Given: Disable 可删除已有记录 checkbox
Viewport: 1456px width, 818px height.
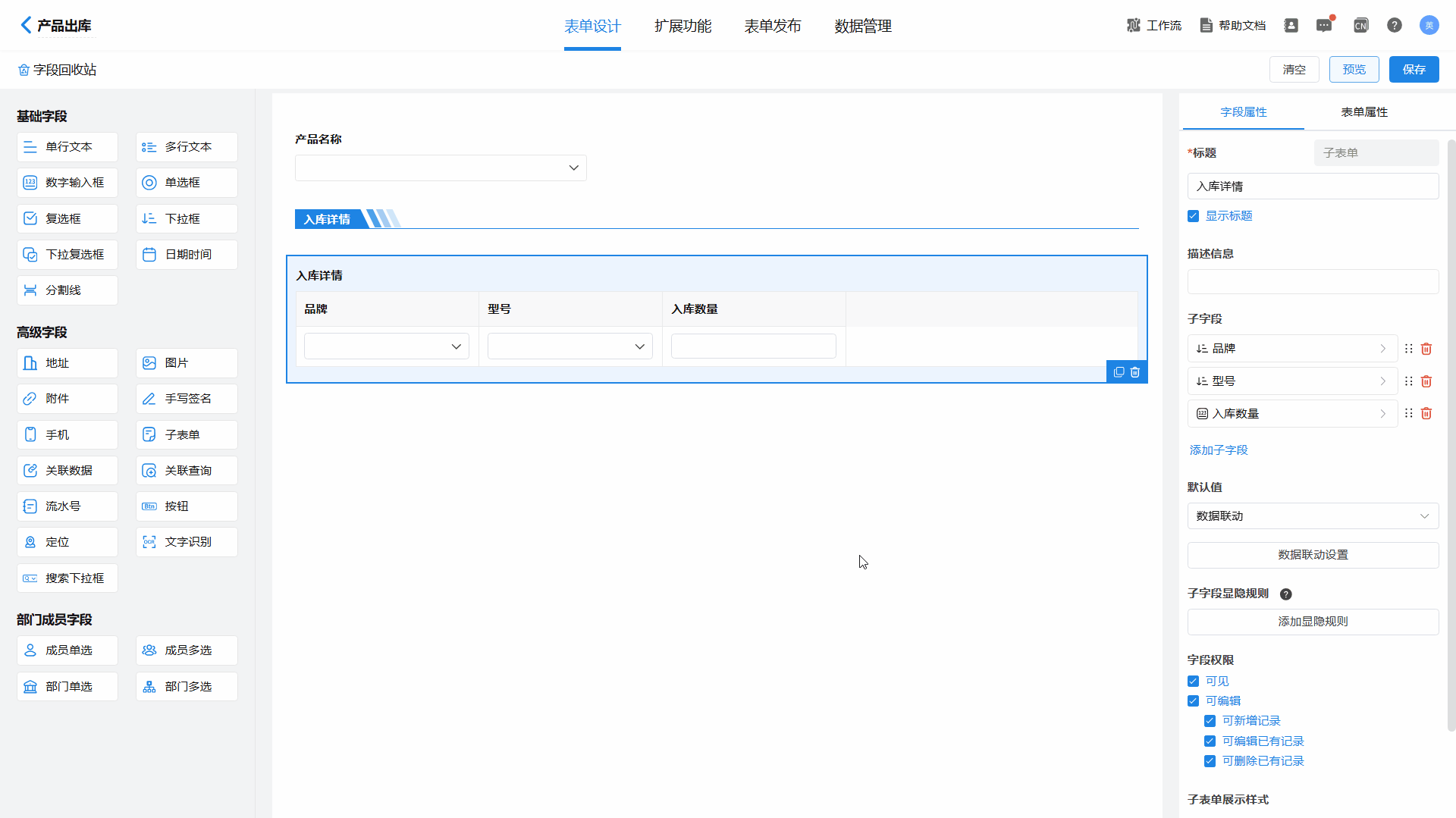Looking at the screenshot, I should point(1210,761).
